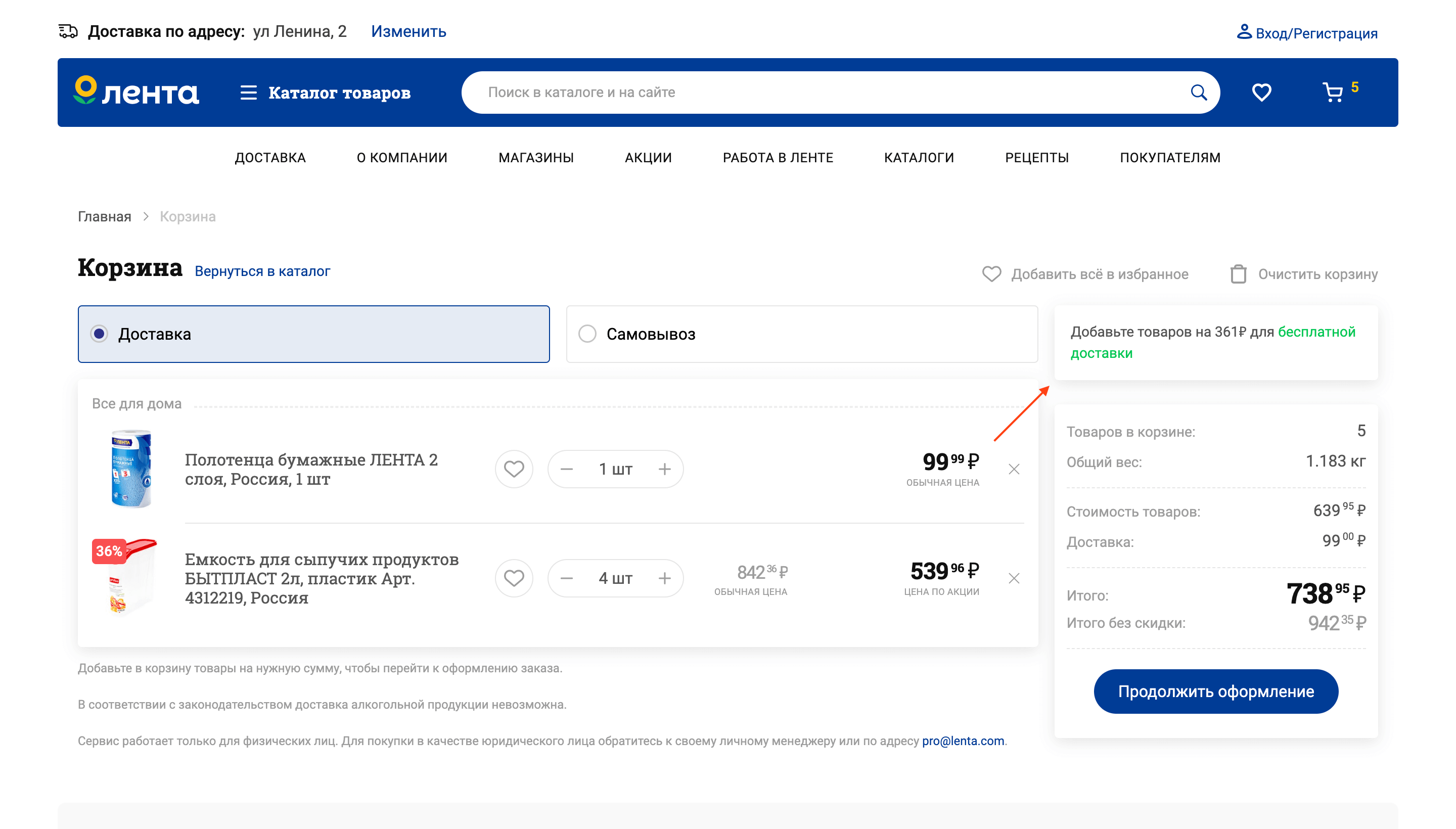
Task: Click the catalog search field
Action: pos(840,92)
